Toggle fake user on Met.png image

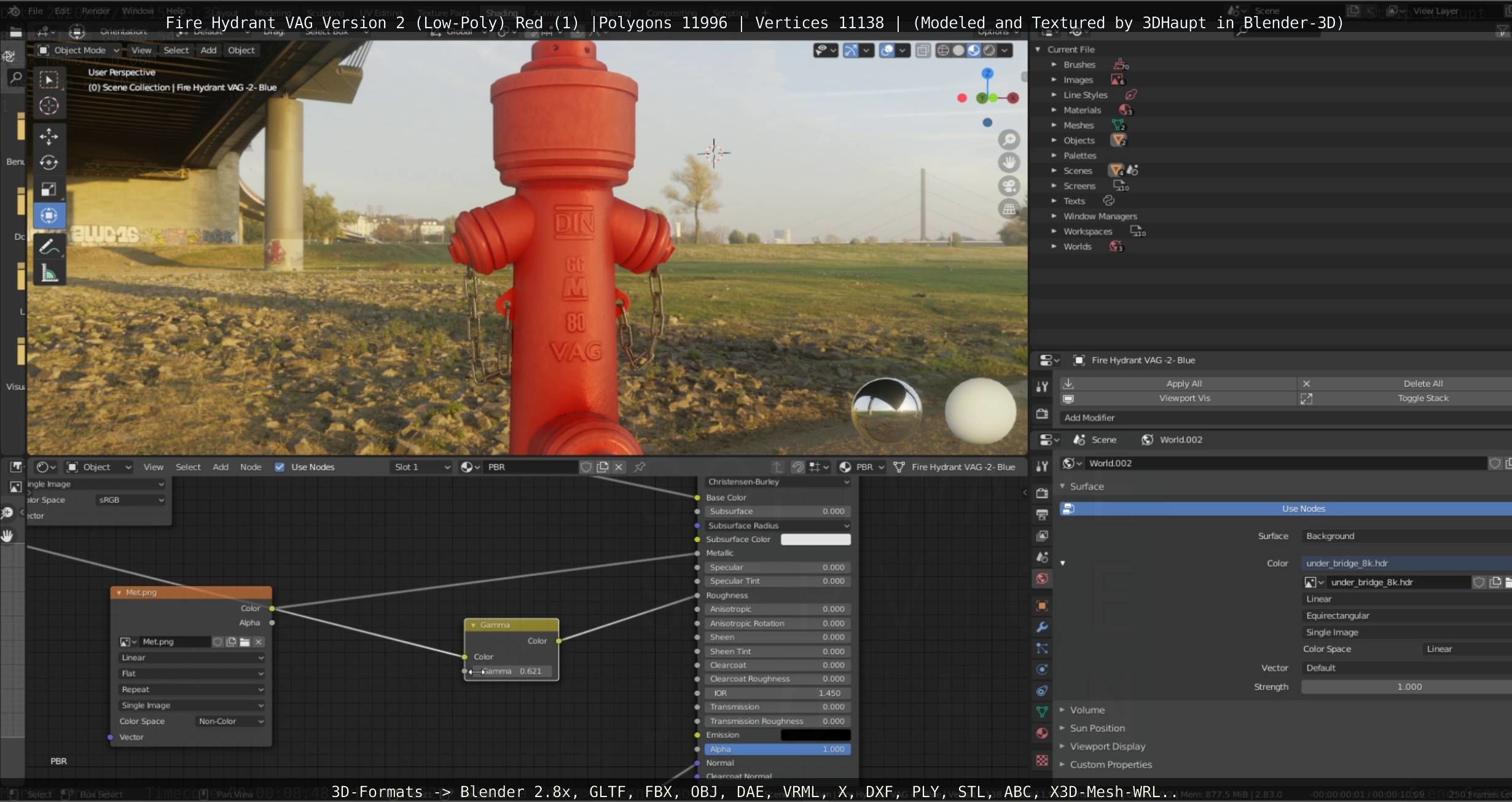click(x=217, y=642)
